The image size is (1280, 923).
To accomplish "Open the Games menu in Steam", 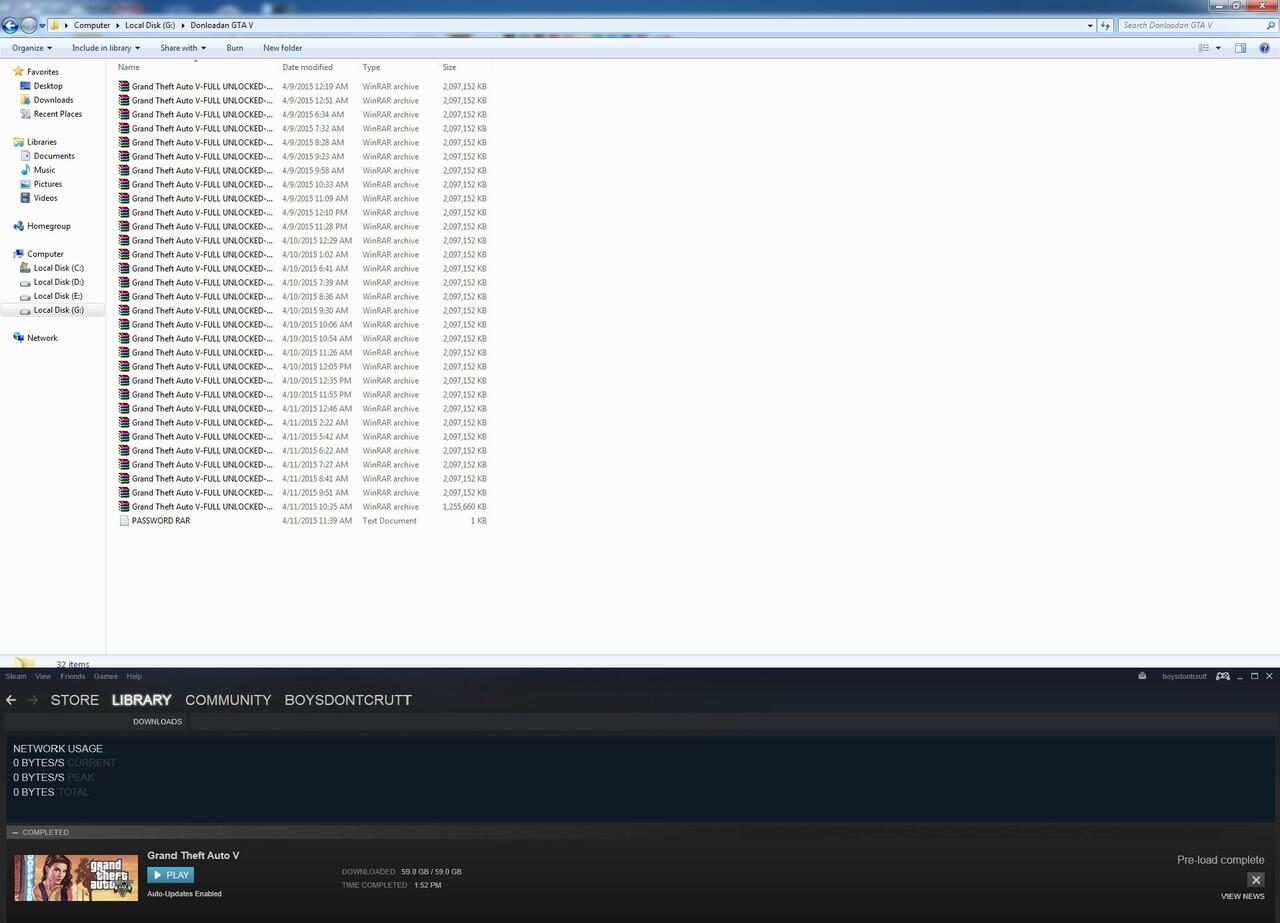I will tap(105, 676).
